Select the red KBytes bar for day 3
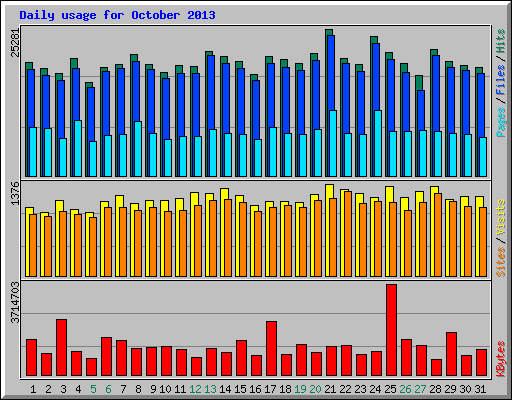Image resolution: width=512 pixels, height=400 pixels. click(61, 348)
